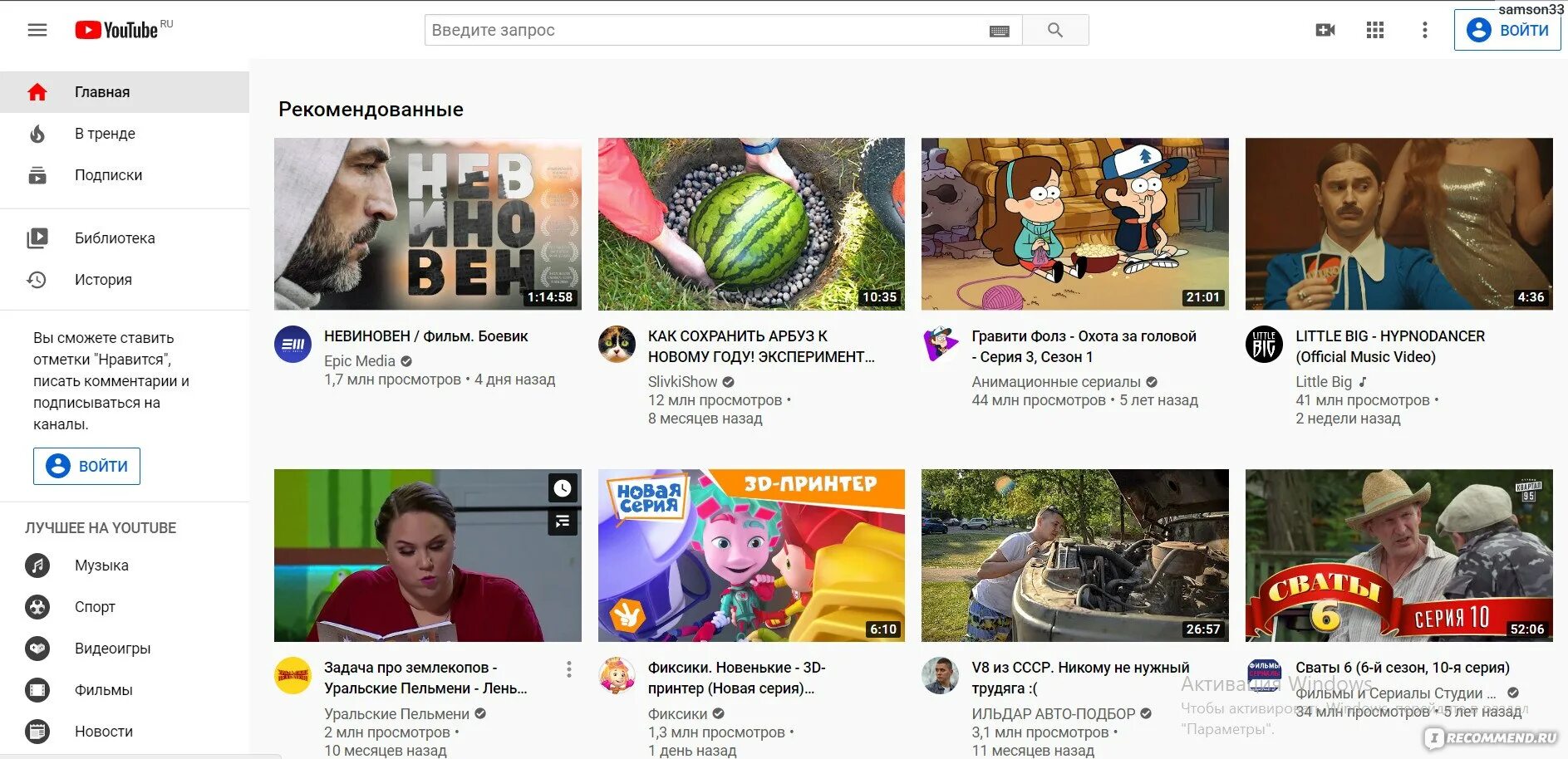Click the music note icon beside Музыка
This screenshot has height=759, width=1568.
tap(37, 566)
